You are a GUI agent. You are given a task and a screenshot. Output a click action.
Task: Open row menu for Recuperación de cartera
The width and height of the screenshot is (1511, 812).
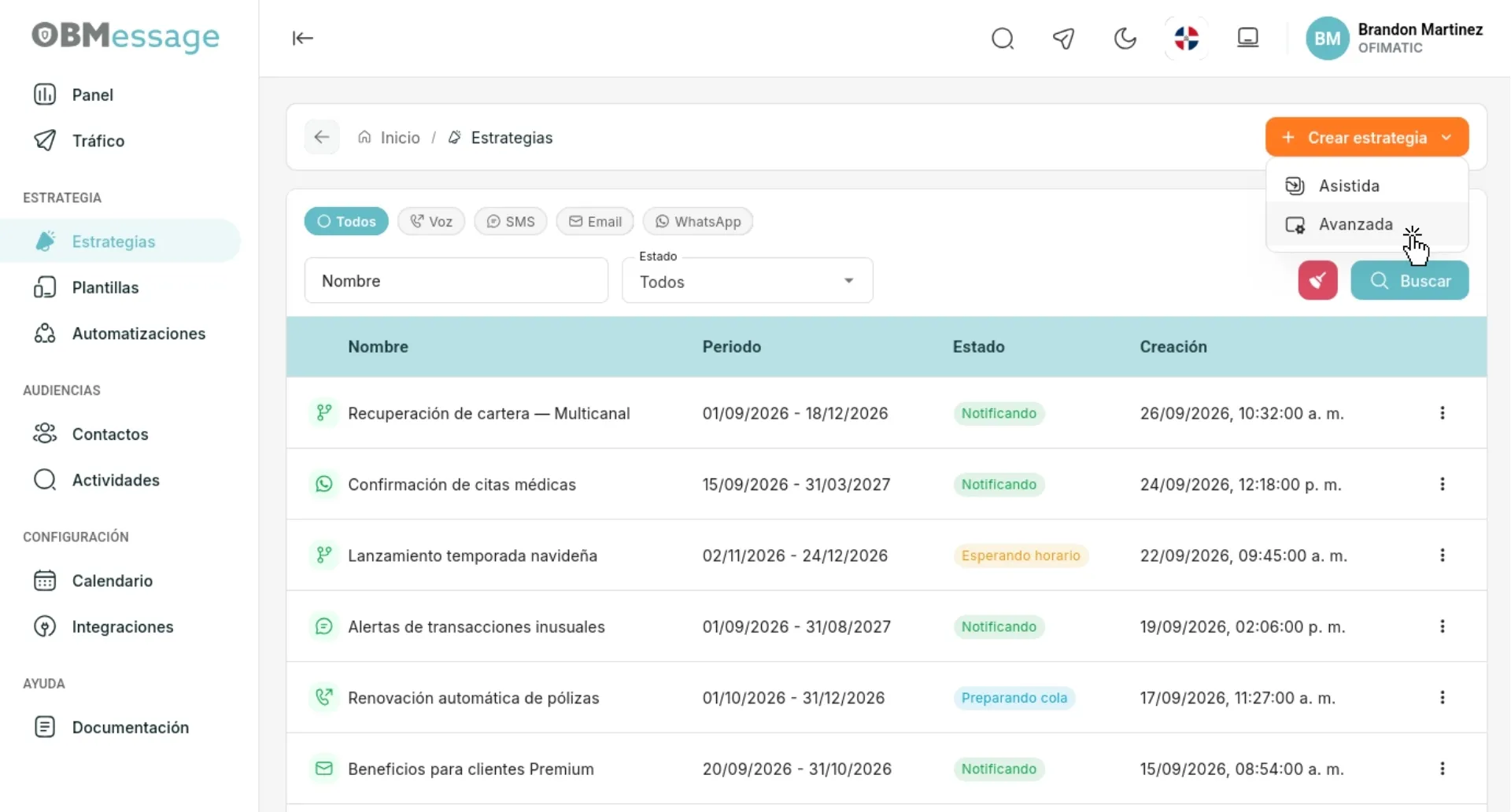[1443, 413]
